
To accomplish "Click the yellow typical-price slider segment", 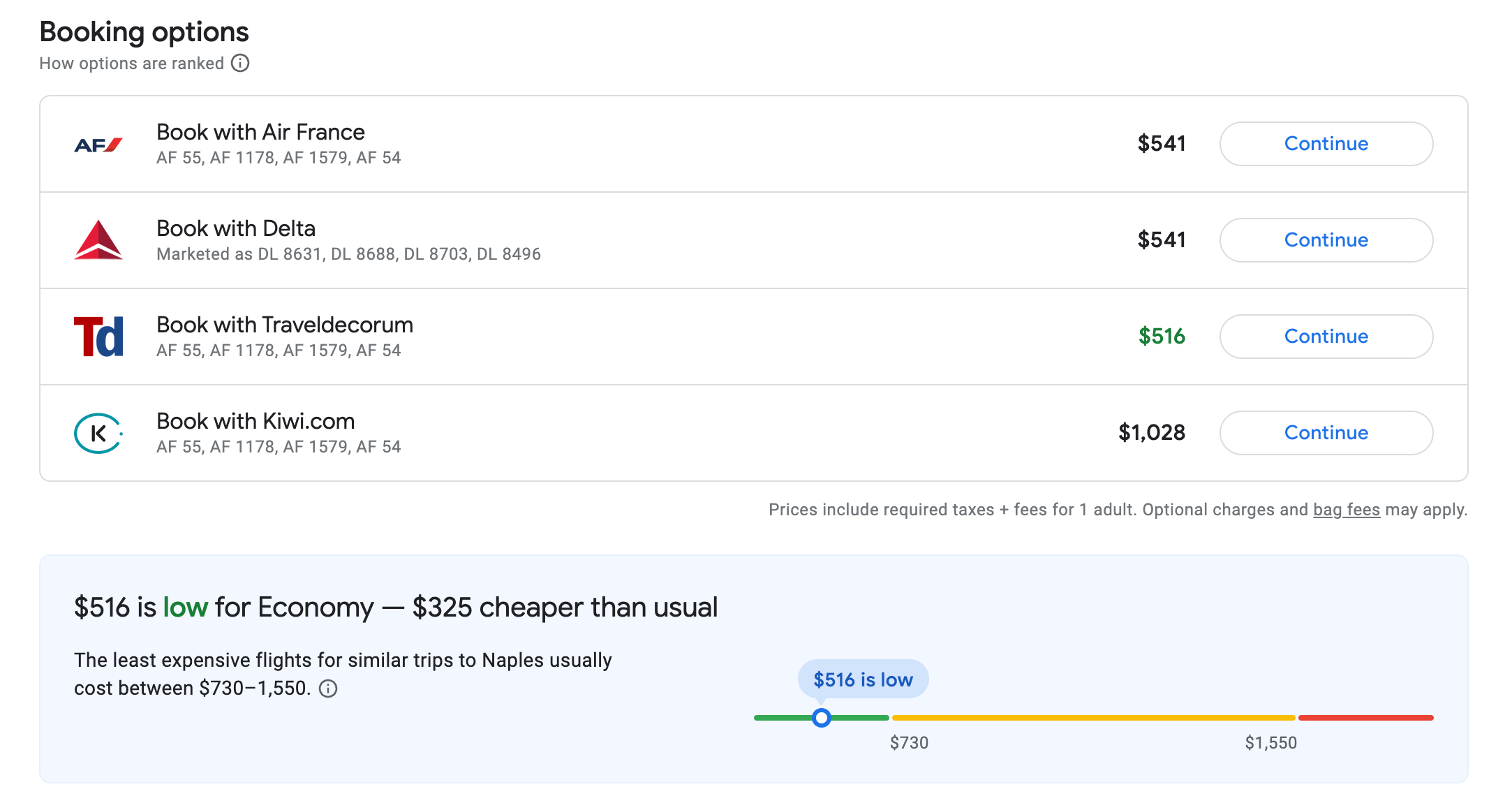I will [x=1093, y=718].
